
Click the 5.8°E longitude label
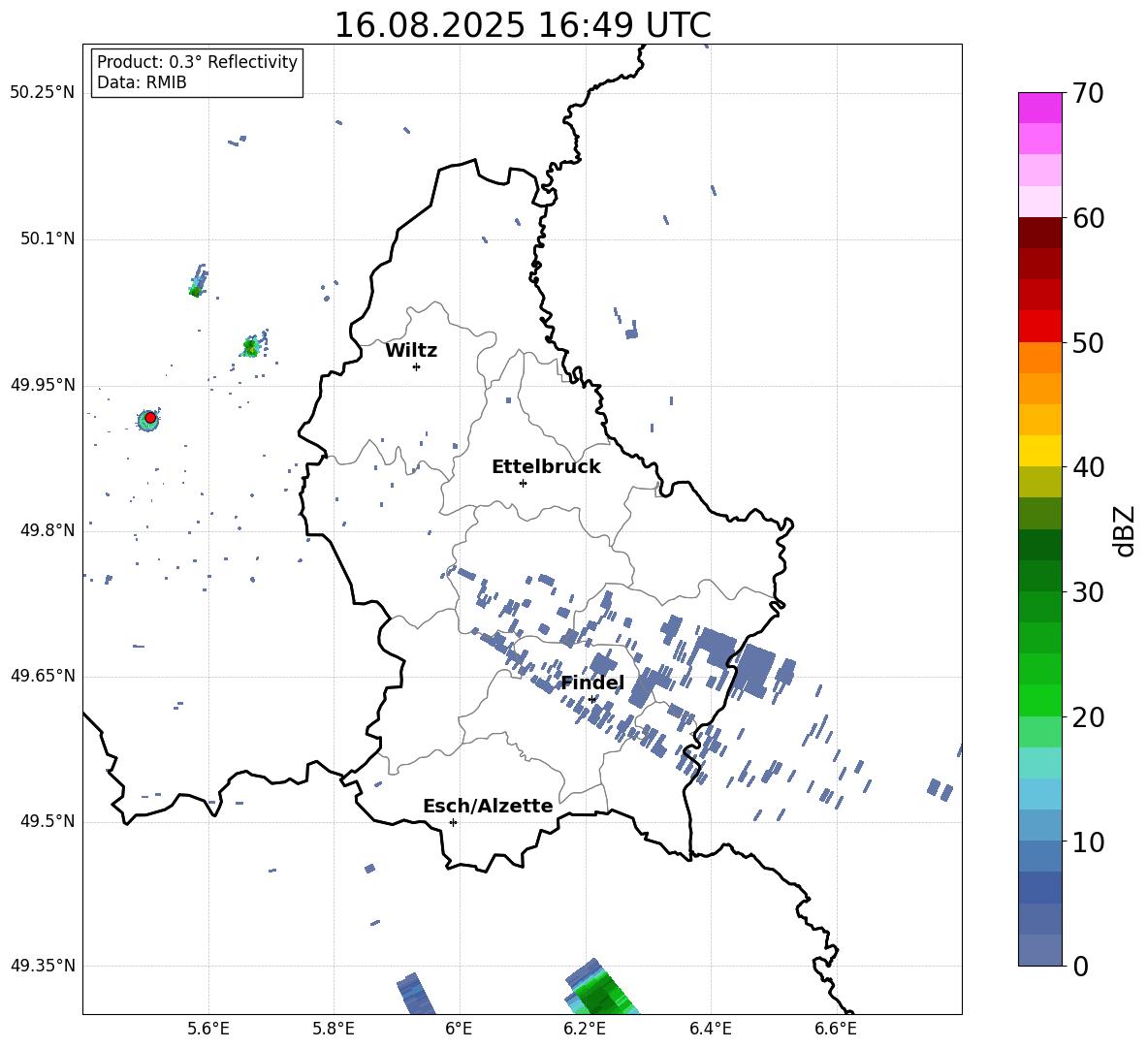pyautogui.click(x=334, y=1029)
